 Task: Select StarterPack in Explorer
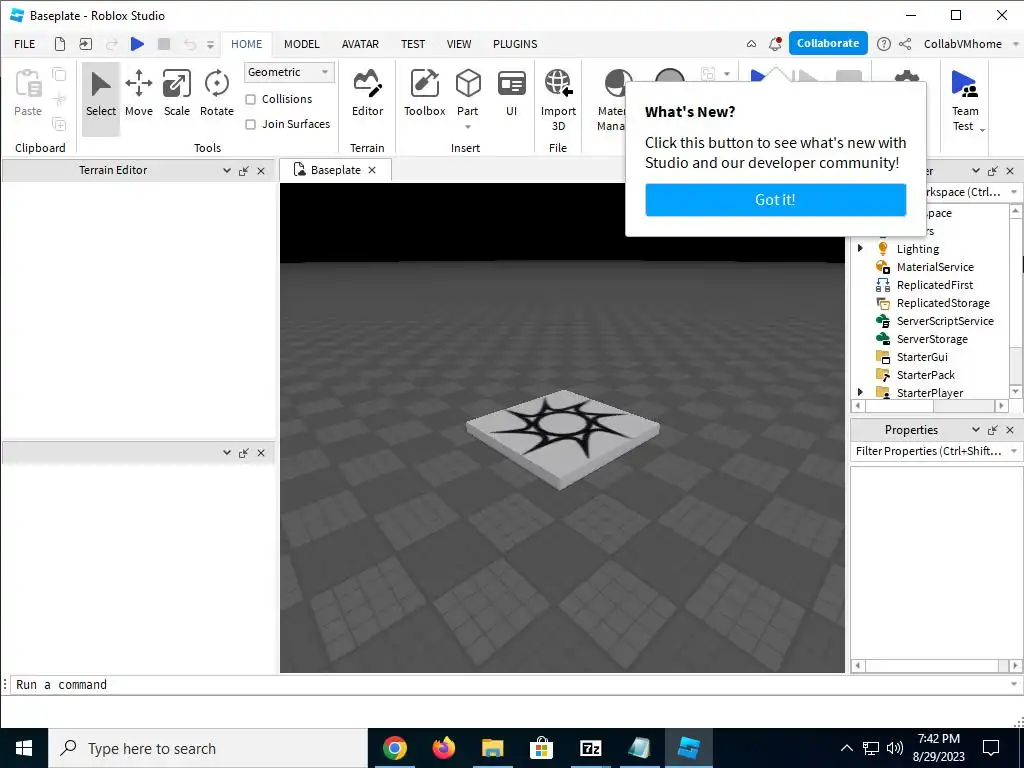click(925, 375)
